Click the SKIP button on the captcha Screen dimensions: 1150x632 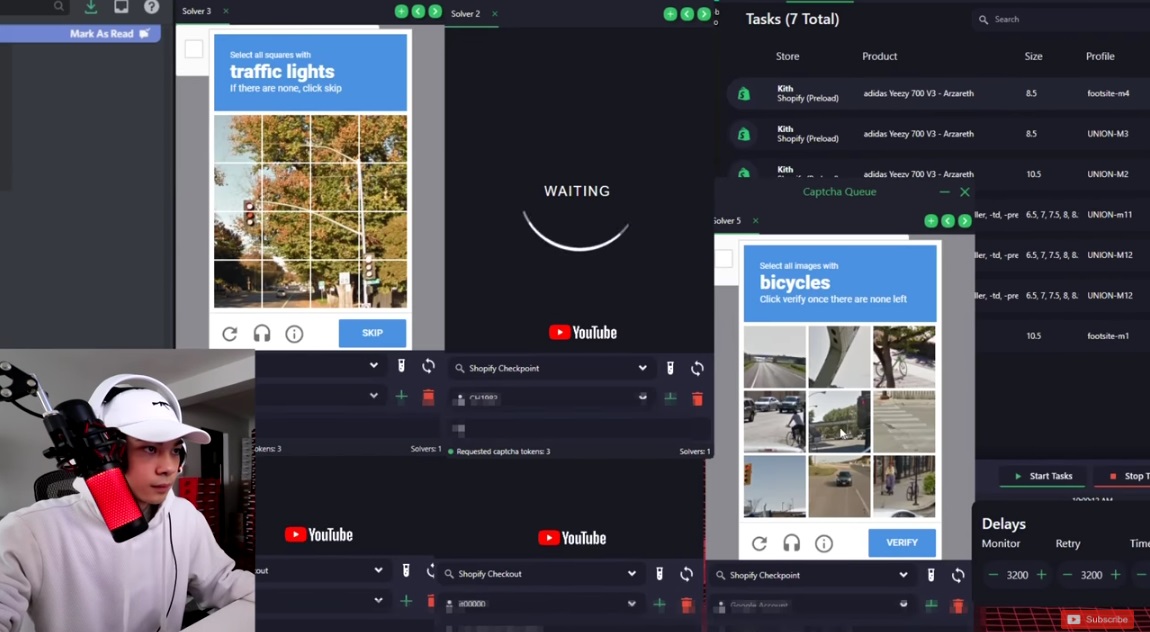[373, 333]
